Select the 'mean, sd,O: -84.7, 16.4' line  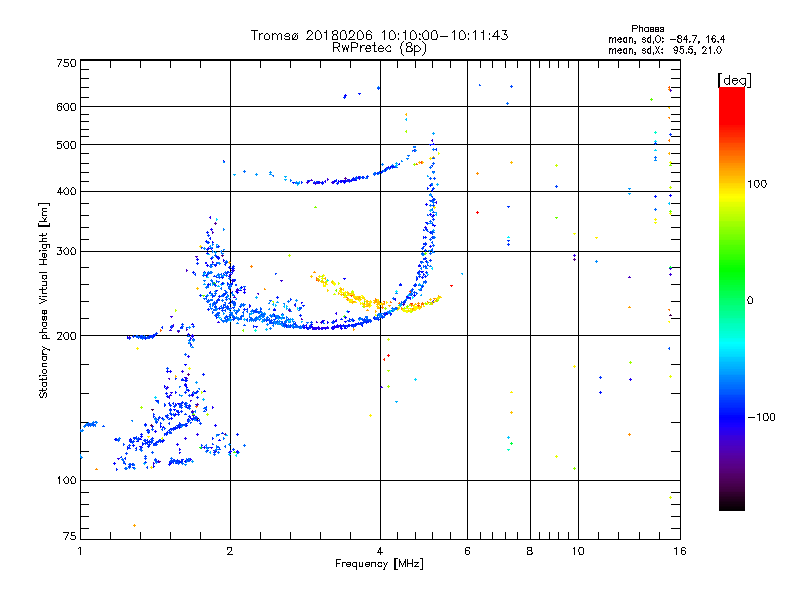(666, 39)
